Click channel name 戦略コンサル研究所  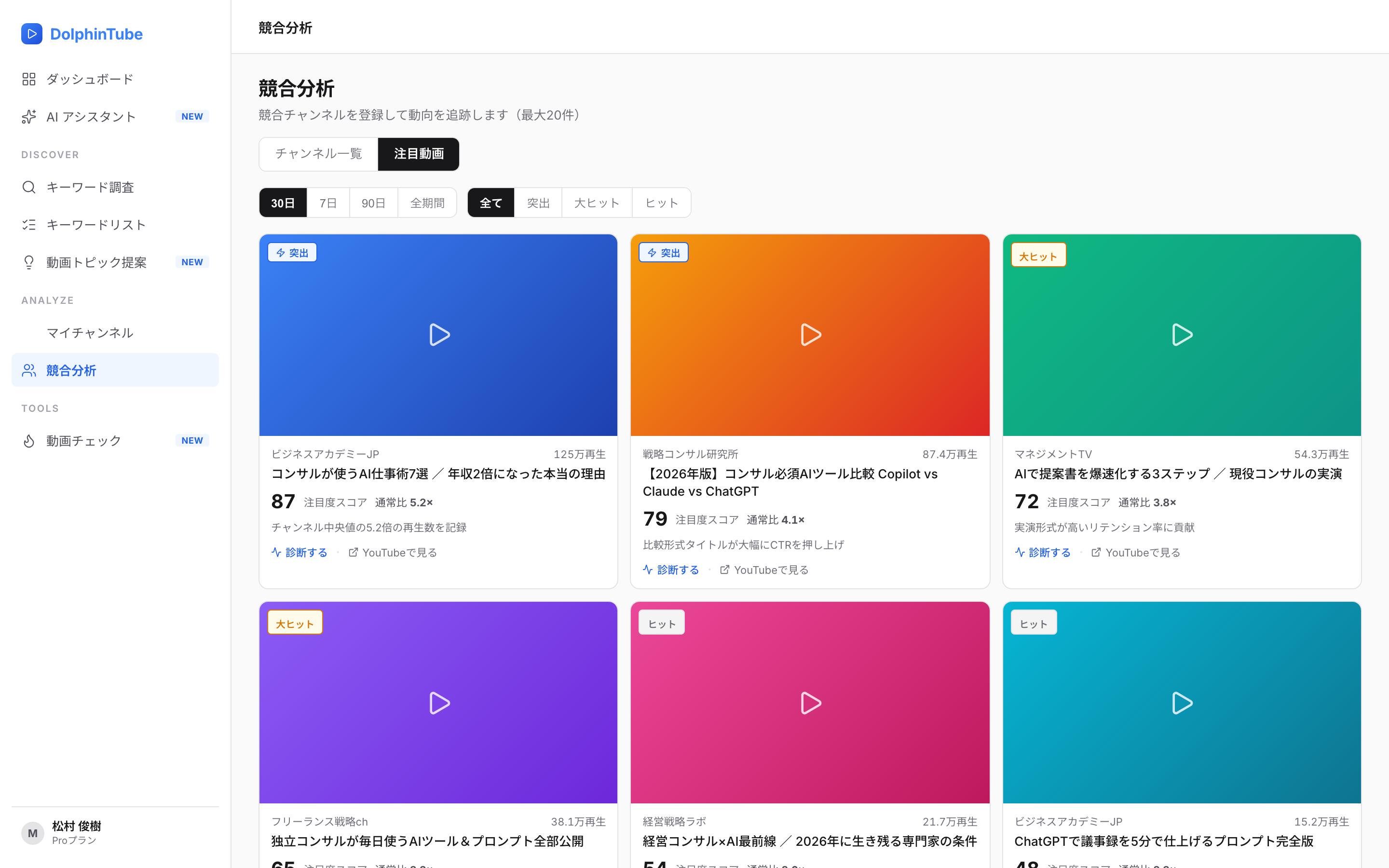pyautogui.click(x=690, y=454)
